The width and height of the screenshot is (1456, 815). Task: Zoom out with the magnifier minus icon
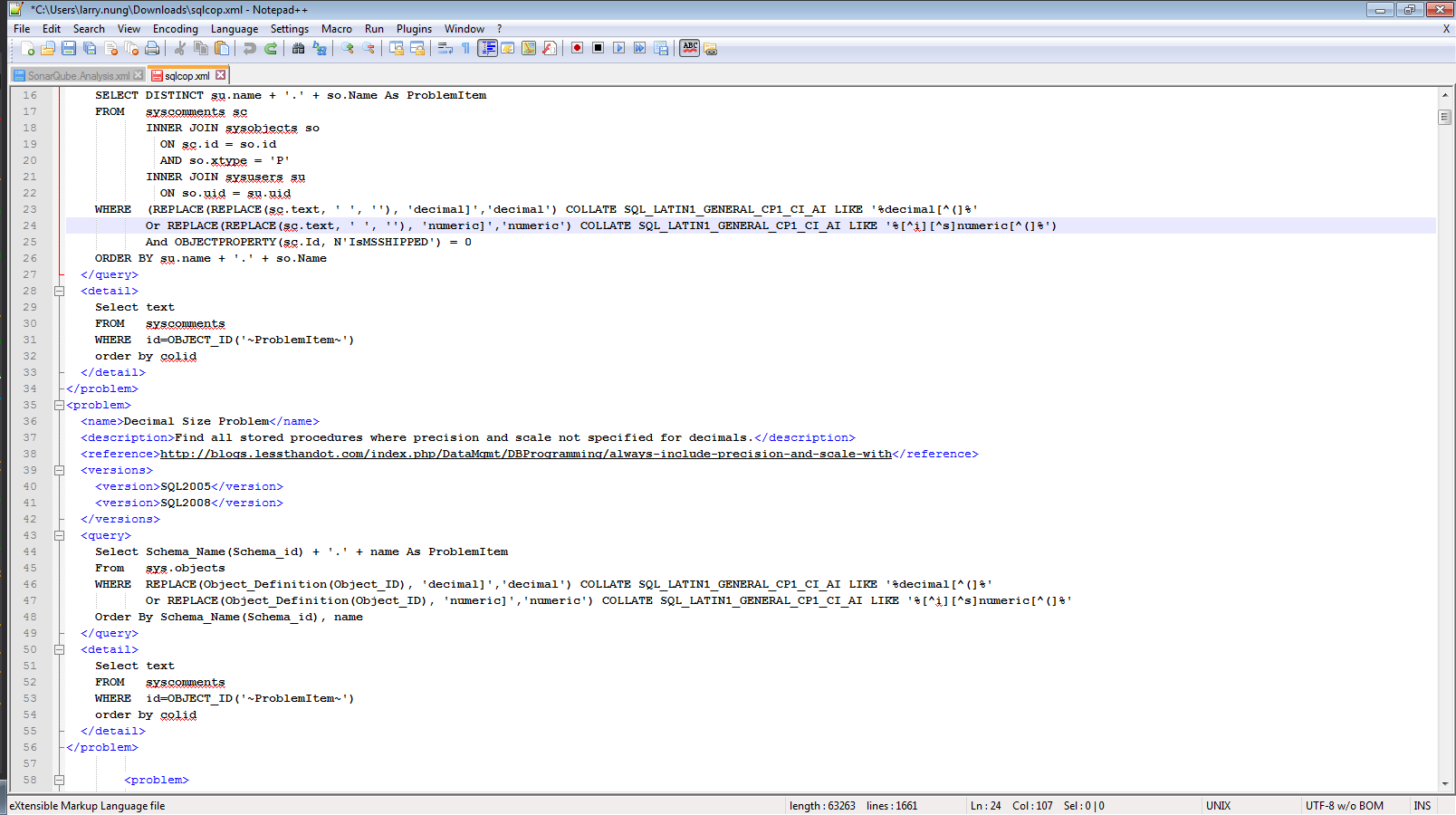(x=369, y=48)
